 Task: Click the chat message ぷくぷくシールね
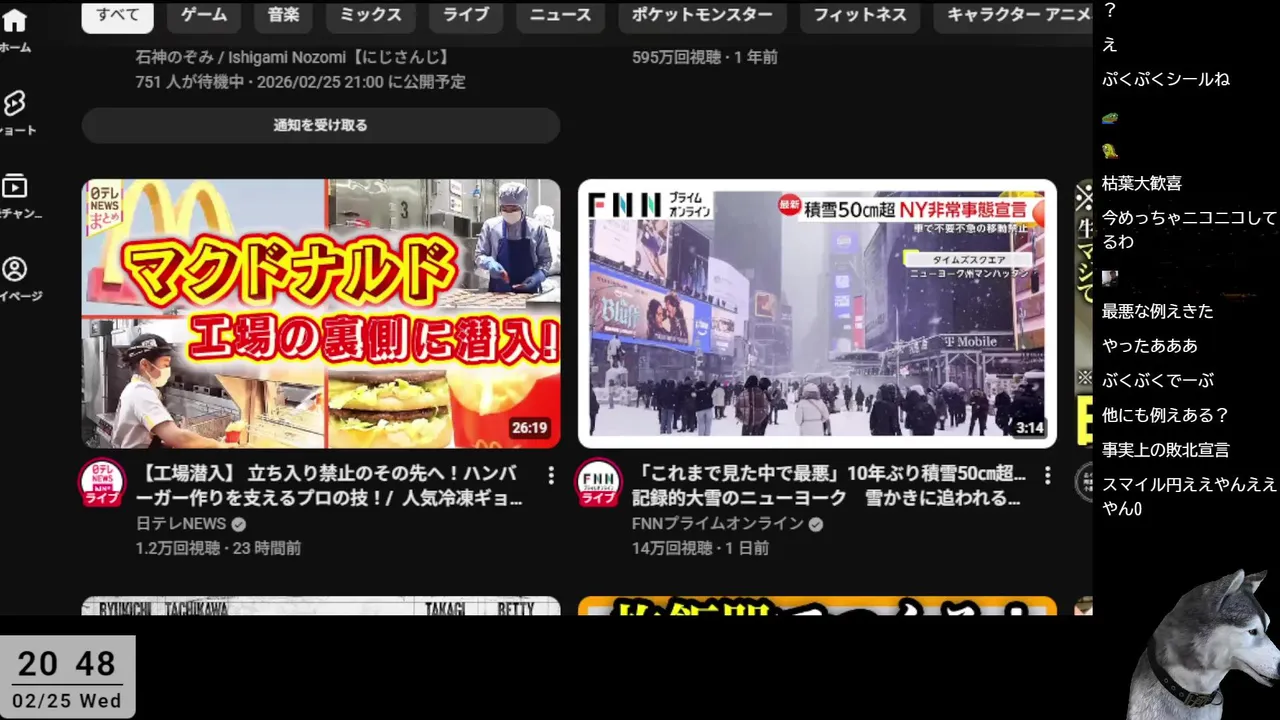pos(1166,79)
